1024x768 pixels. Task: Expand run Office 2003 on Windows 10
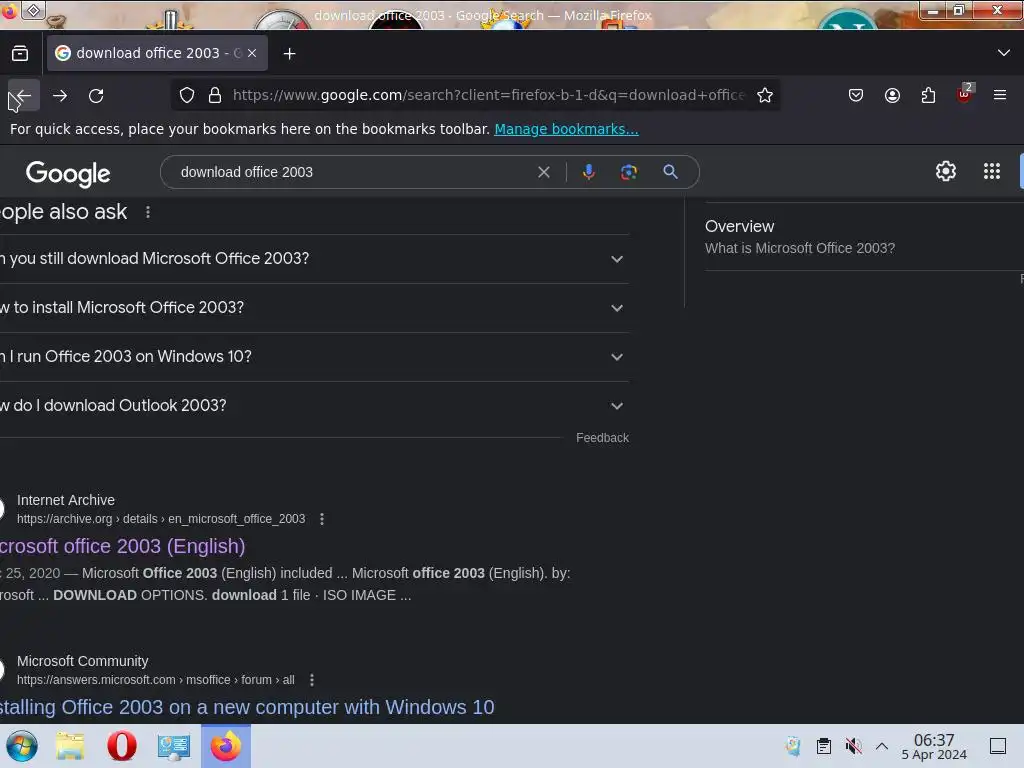pyautogui.click(x=314, y=357)
